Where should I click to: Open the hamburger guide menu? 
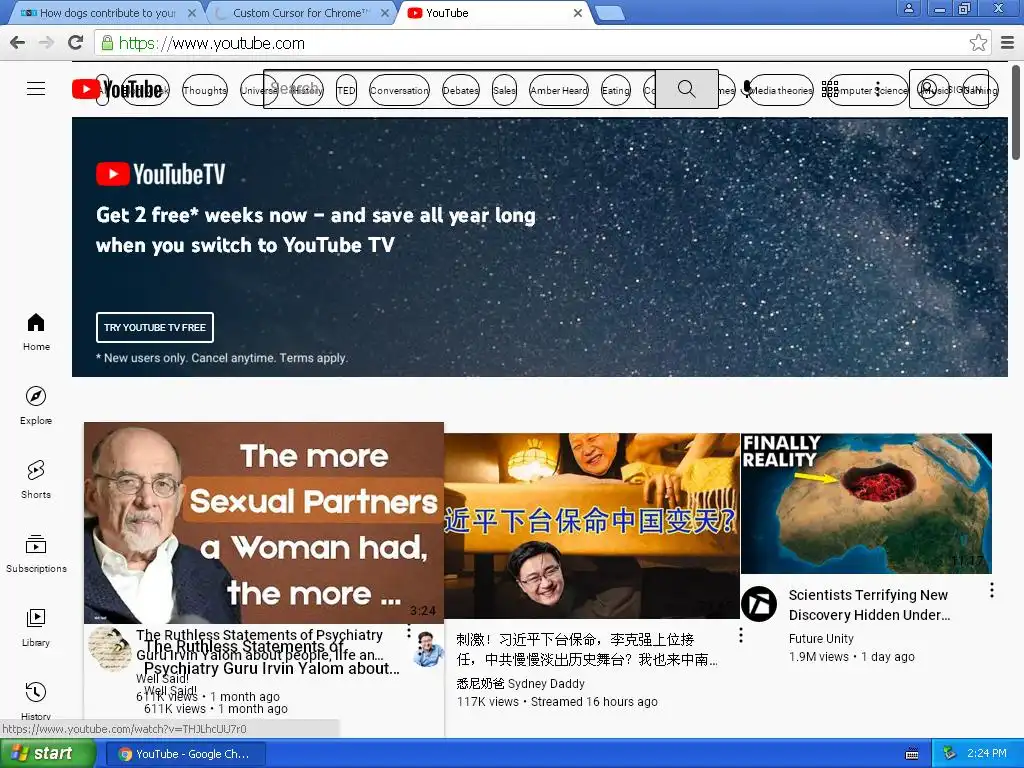click(36, 89)
